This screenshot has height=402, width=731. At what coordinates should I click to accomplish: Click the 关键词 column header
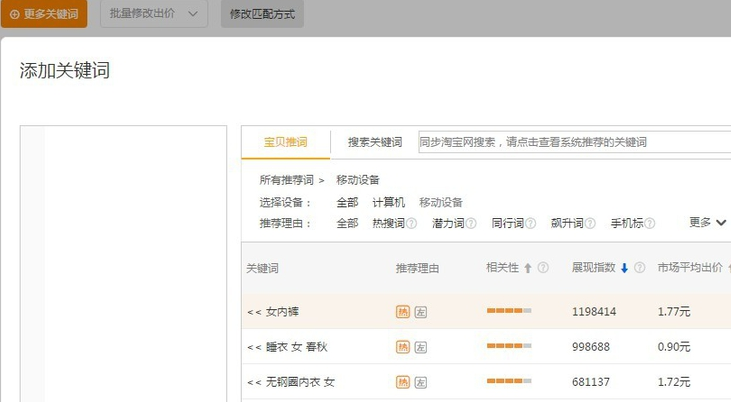pos(262,268)
